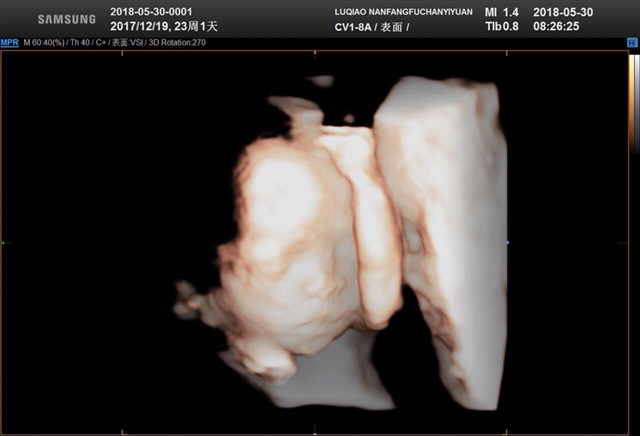Click the 3D Rotation:270 parameter
The image size is (640, 436).
[175, 43]
